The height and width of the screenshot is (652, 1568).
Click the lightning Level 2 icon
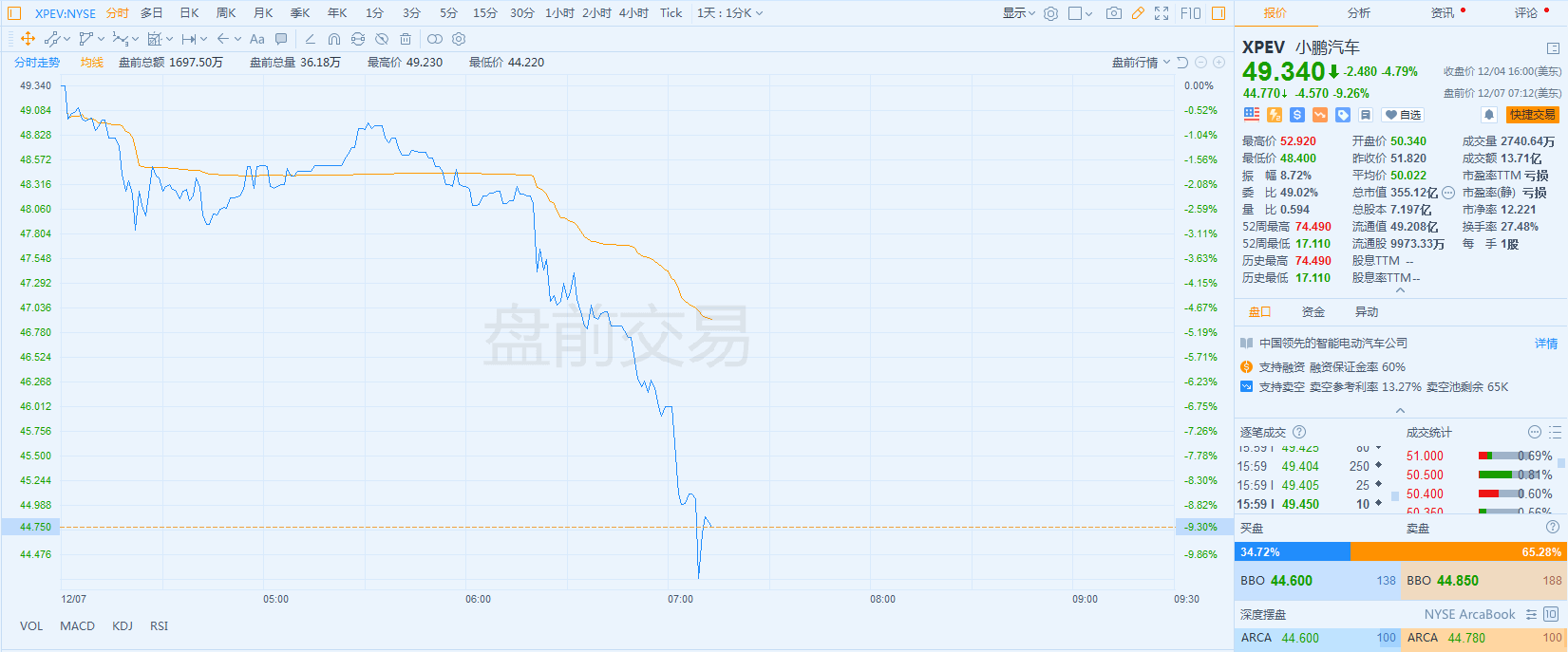point(1275,115)
